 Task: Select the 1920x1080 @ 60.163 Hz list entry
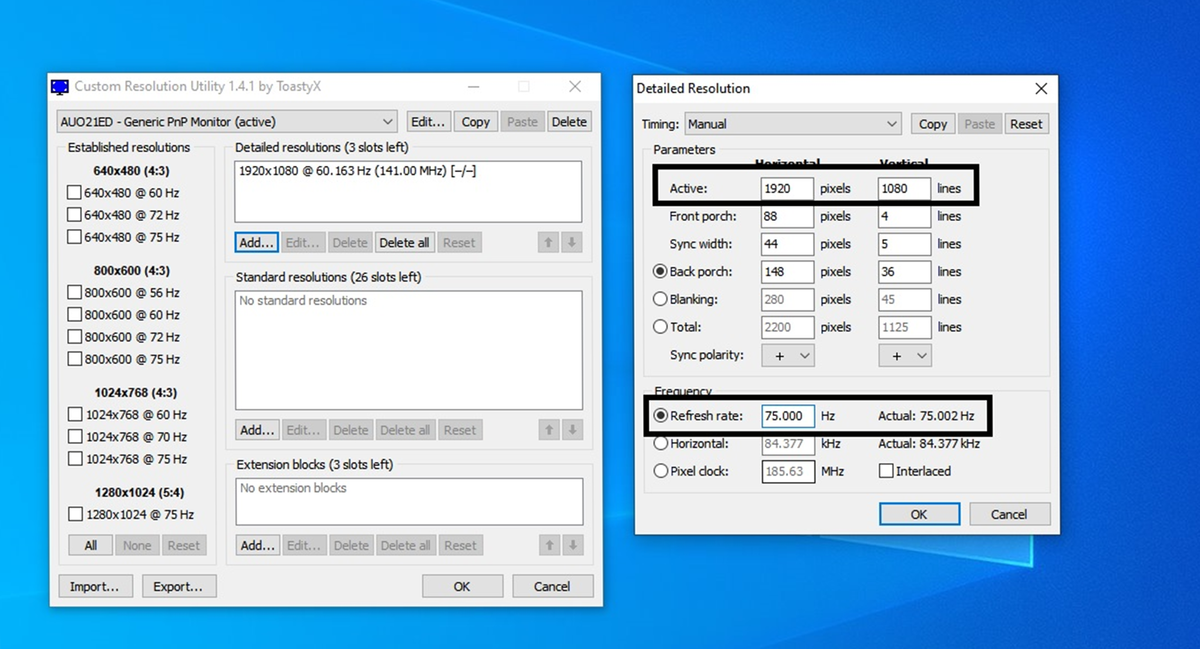(358, 171)
